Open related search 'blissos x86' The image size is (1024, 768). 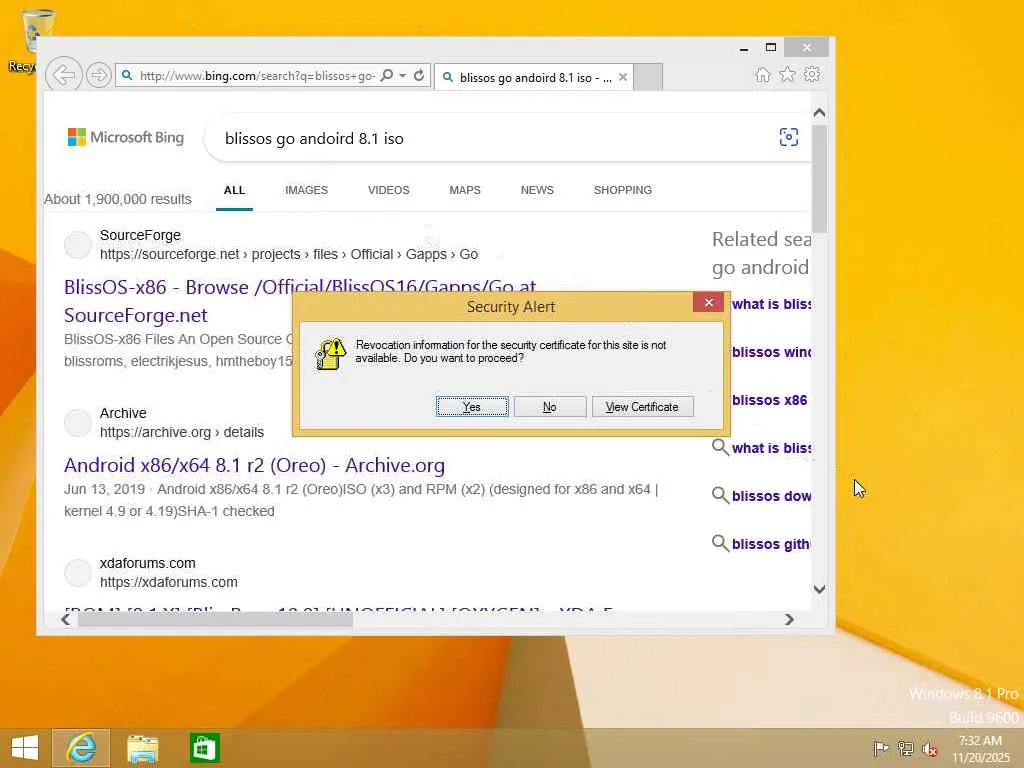[x=769, y=400]
